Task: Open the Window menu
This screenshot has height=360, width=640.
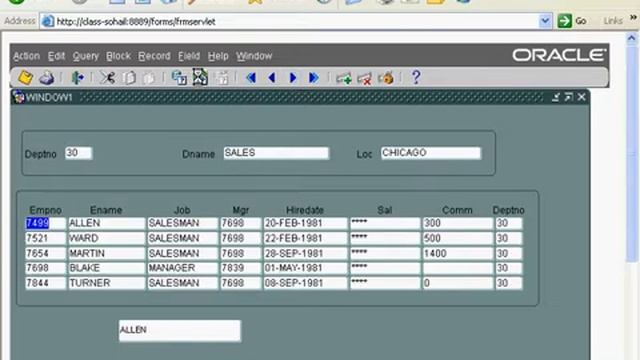Action: click(254, 56)
